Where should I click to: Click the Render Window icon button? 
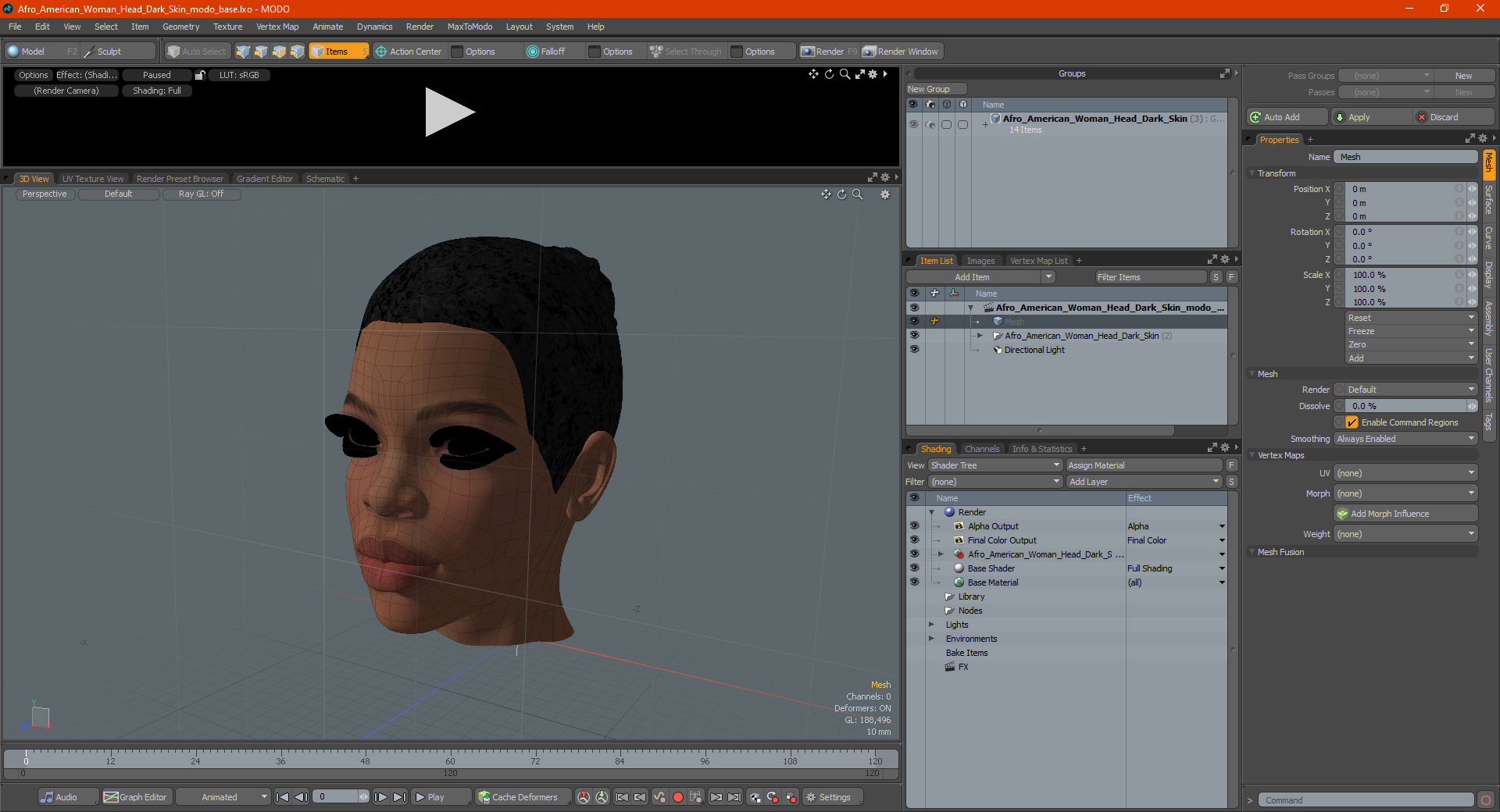tap(900, 52)
